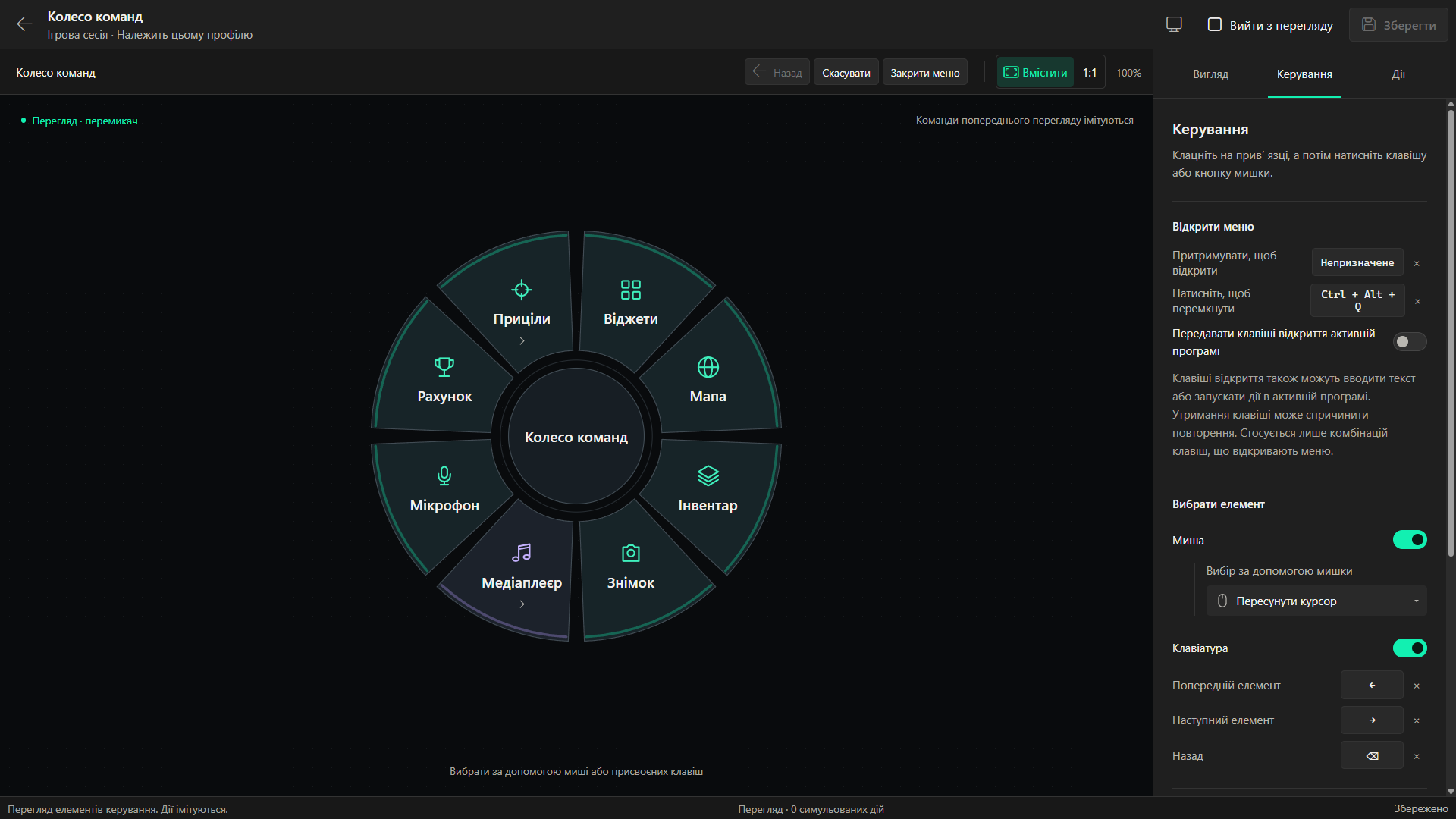
Task: Toggle the Миша selection switch
Action: click(x=1410, y=540)
